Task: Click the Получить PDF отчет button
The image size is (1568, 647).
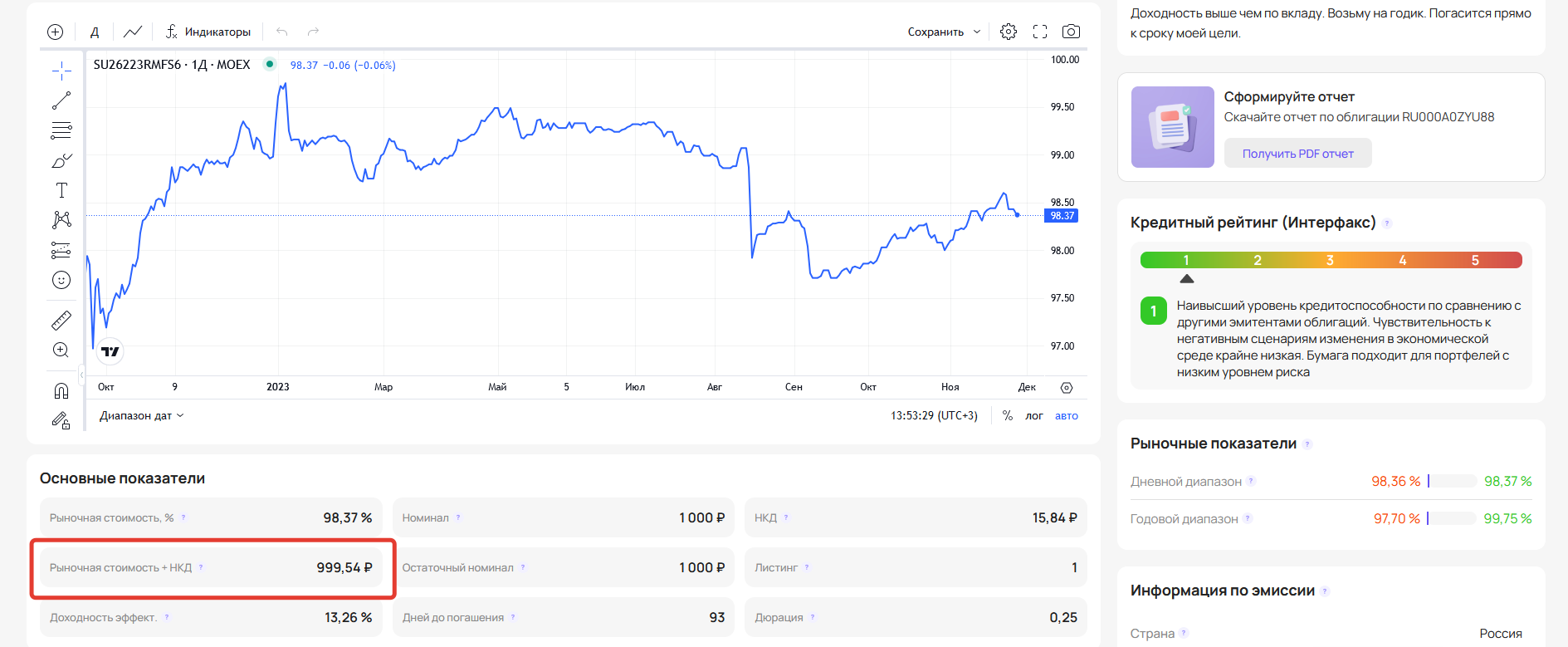Action: (1297, 154)
